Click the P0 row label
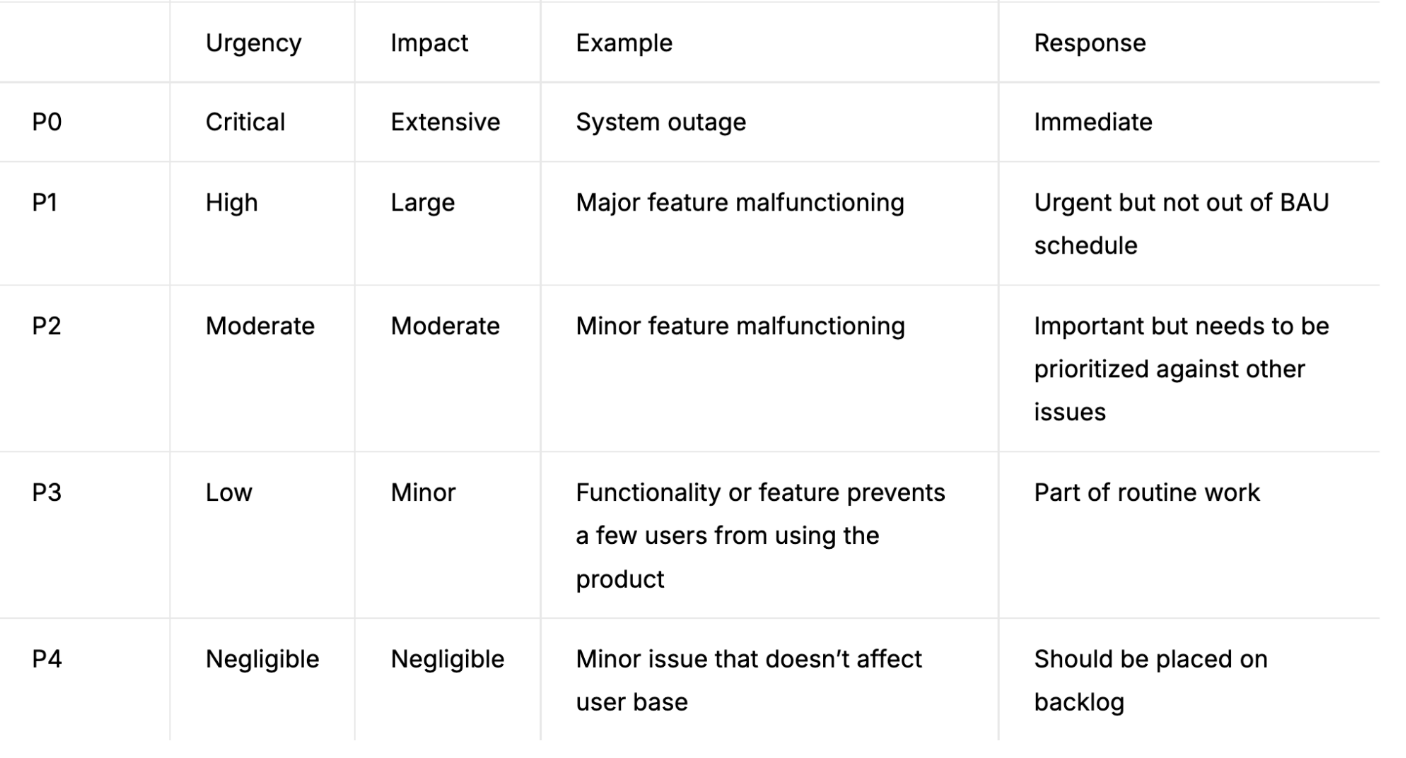This screenshot has height=758, width=1406. click(48, 122)
